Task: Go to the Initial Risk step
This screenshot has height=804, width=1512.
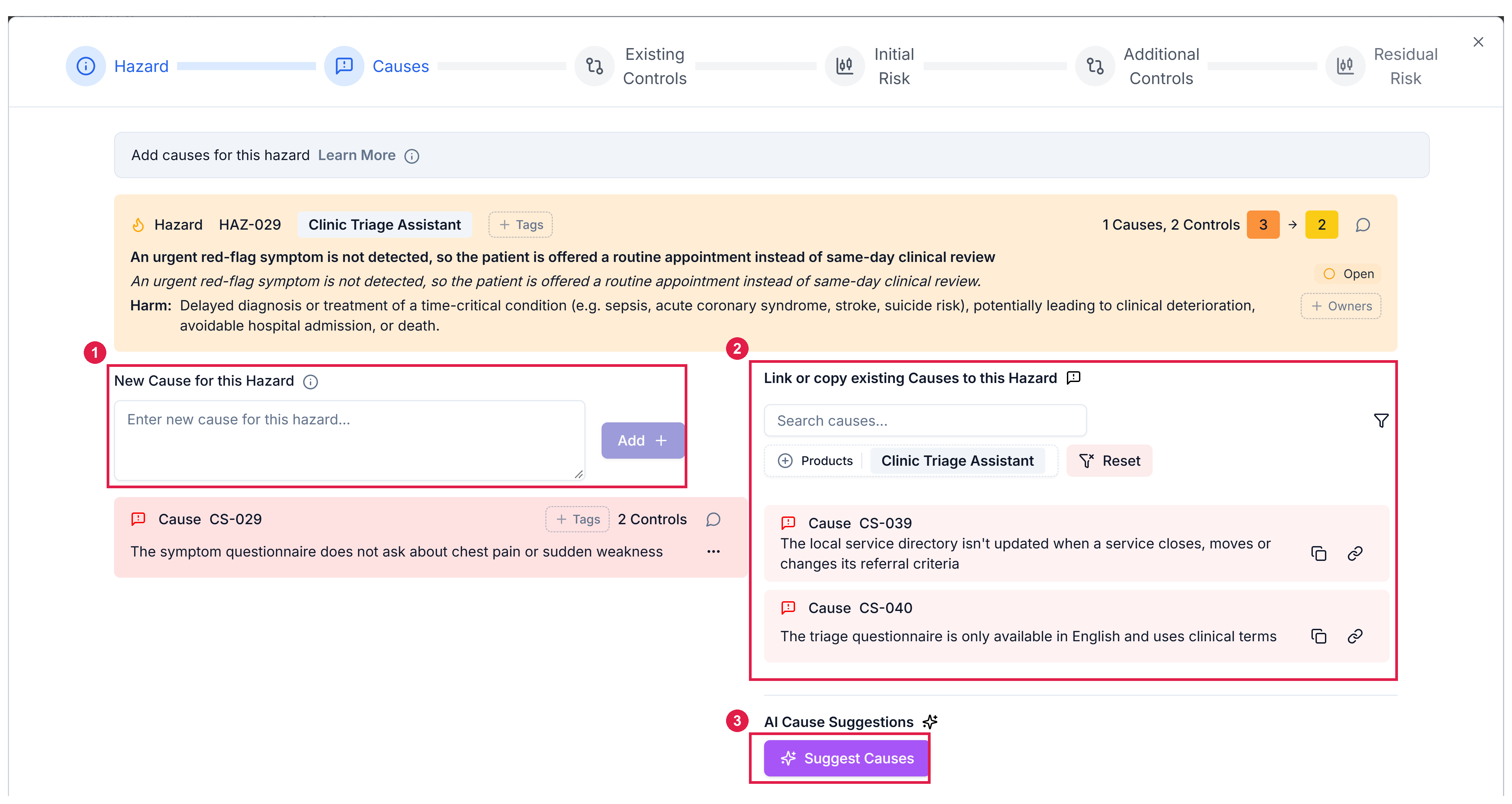Action: 893,66
